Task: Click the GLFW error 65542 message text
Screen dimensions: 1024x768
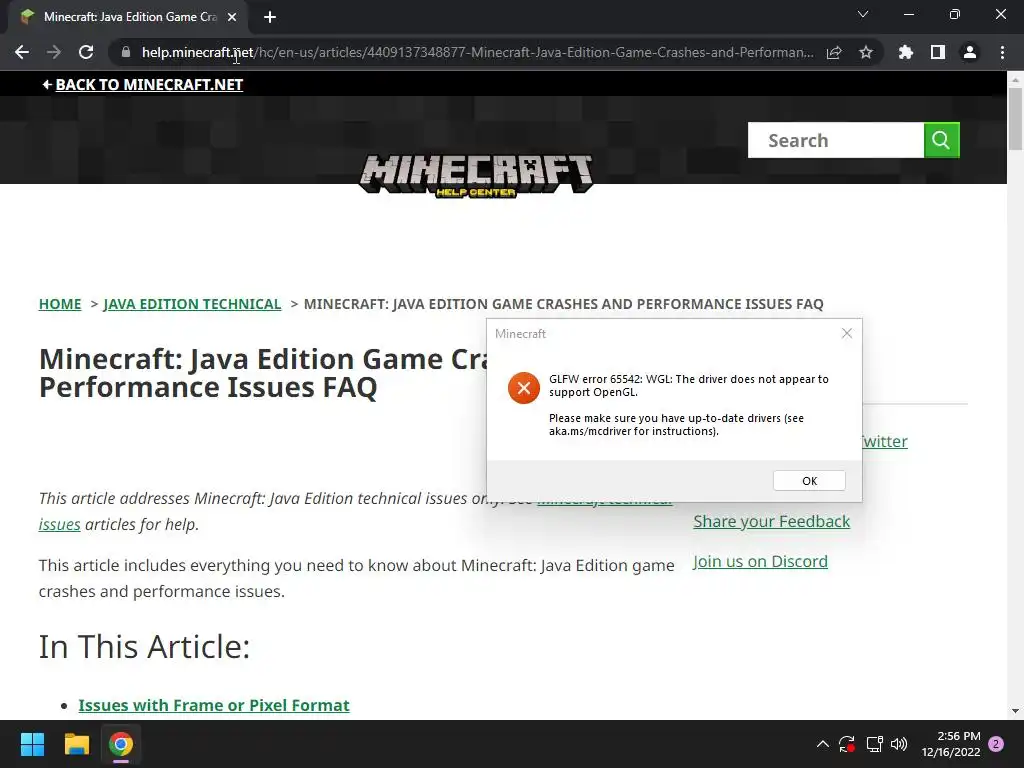Action: click(x=688, y=385)
